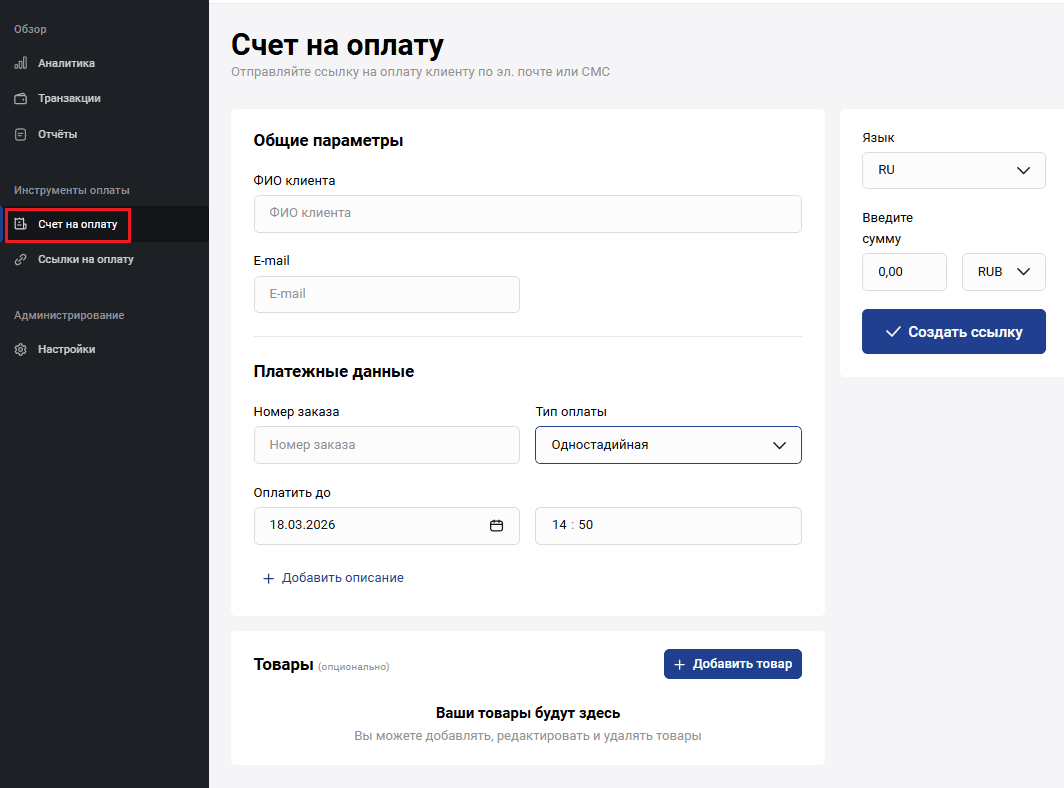The image size is (1064, 788).
Task: Go to Ссылки на оплату menu item
Action: [85, 260]
